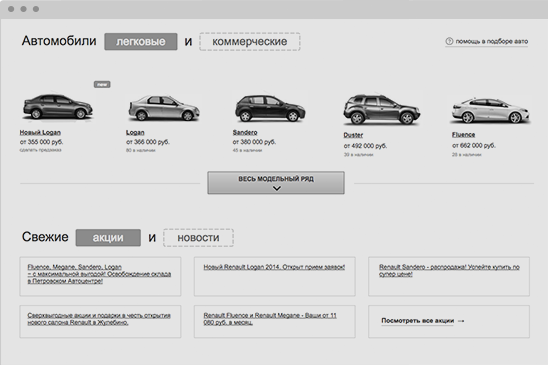The height and width of the screenshot is (365, 548).
Task: Select the акции tab
Action: point(108,238)
